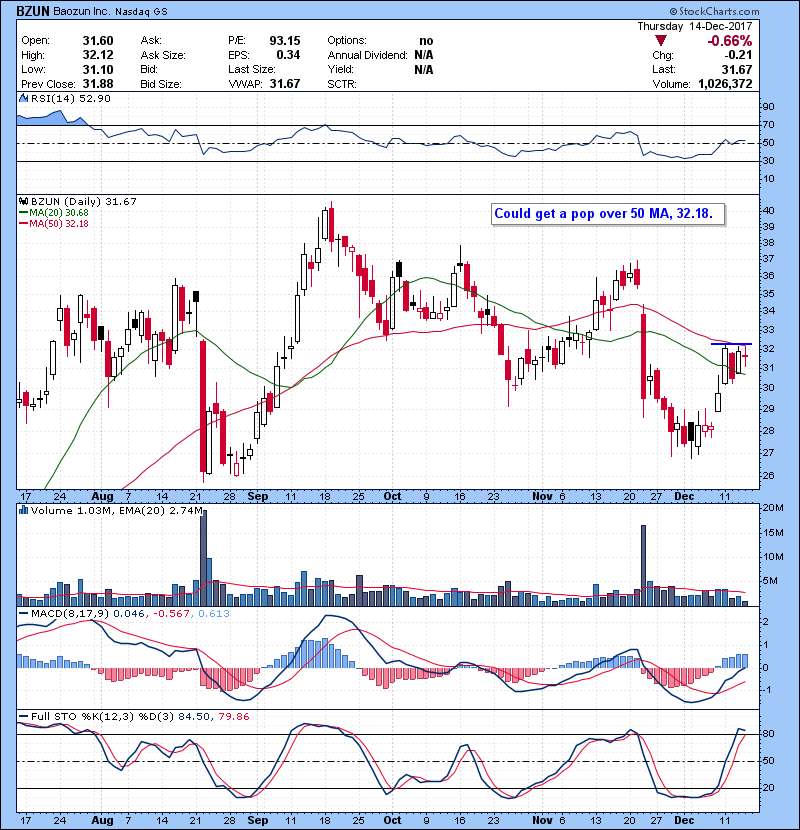The image size is (800, 830).
Task: Click the RSI 30 level axis label
Action: (768, 161)
